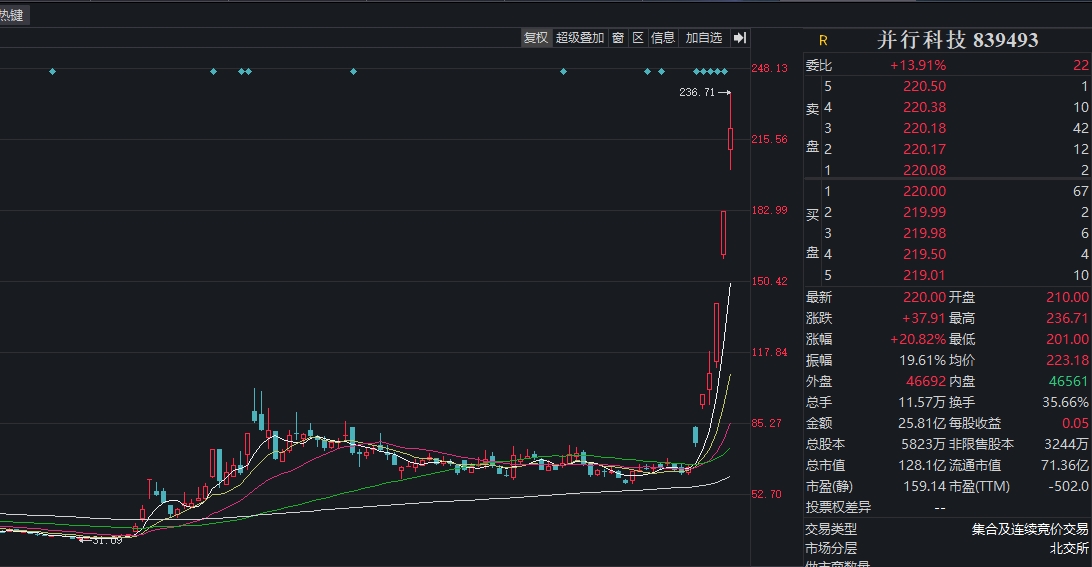Click the 区 range statistics icon
The height and width of the screenshot is (567, 1092).
tap(638, 38)
